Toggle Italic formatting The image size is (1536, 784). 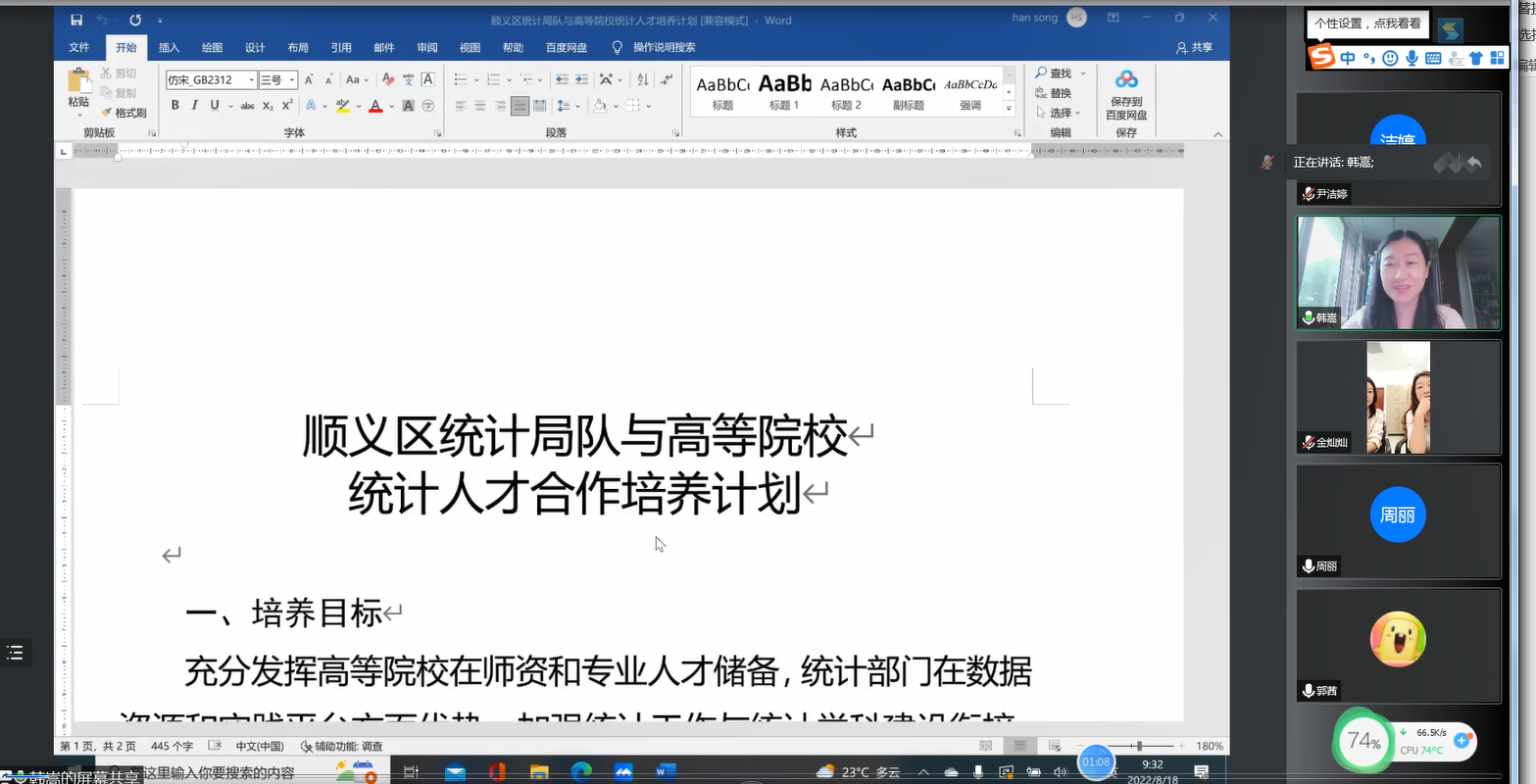[194, 106]
